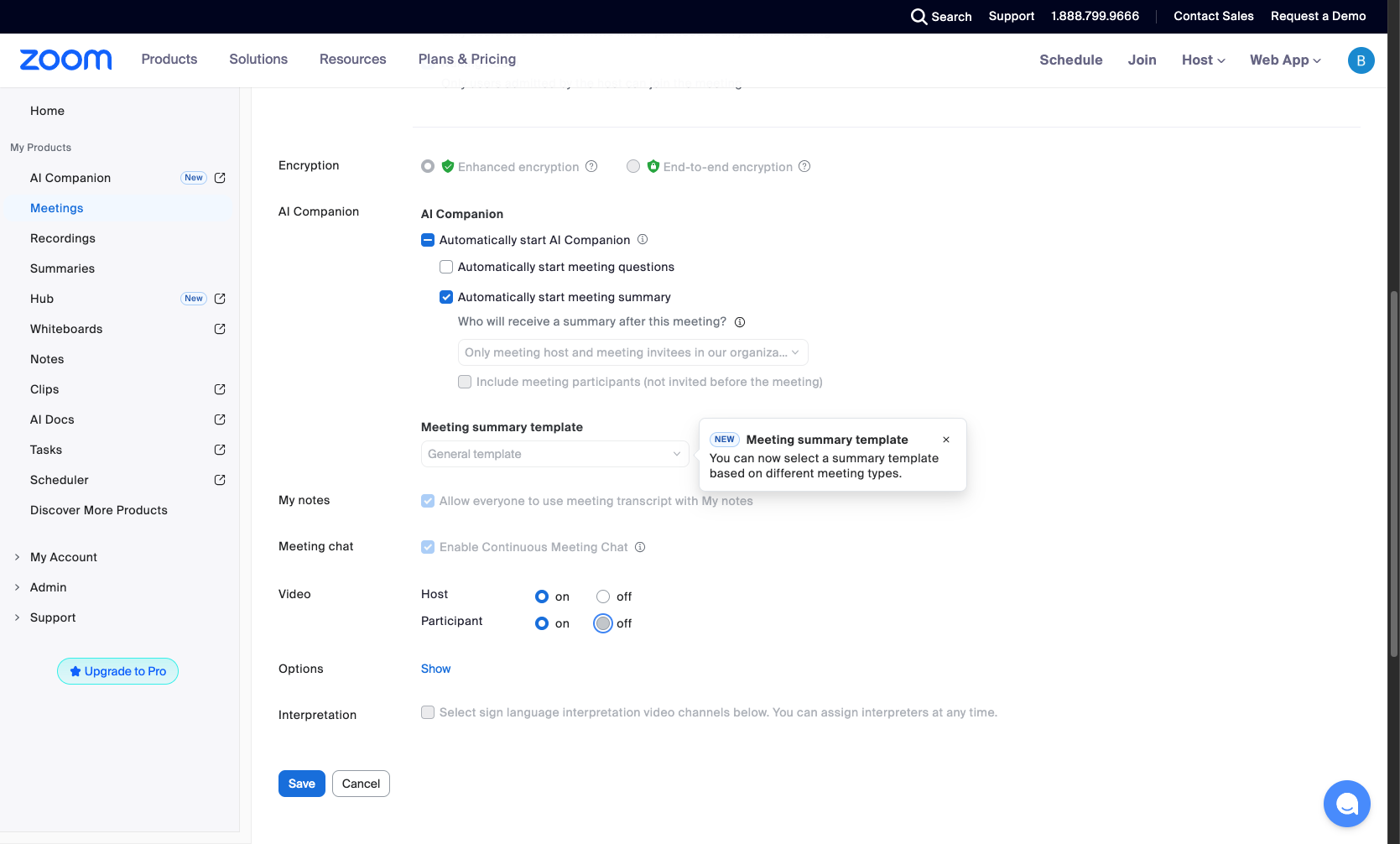
Task: Click the Cancel button
Action: 361,784
